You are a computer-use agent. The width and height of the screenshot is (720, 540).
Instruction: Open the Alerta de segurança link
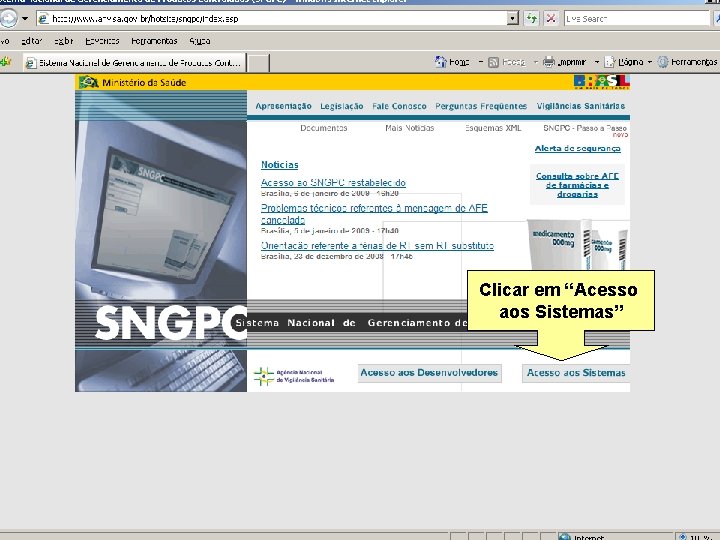click(x=577, y=148)
